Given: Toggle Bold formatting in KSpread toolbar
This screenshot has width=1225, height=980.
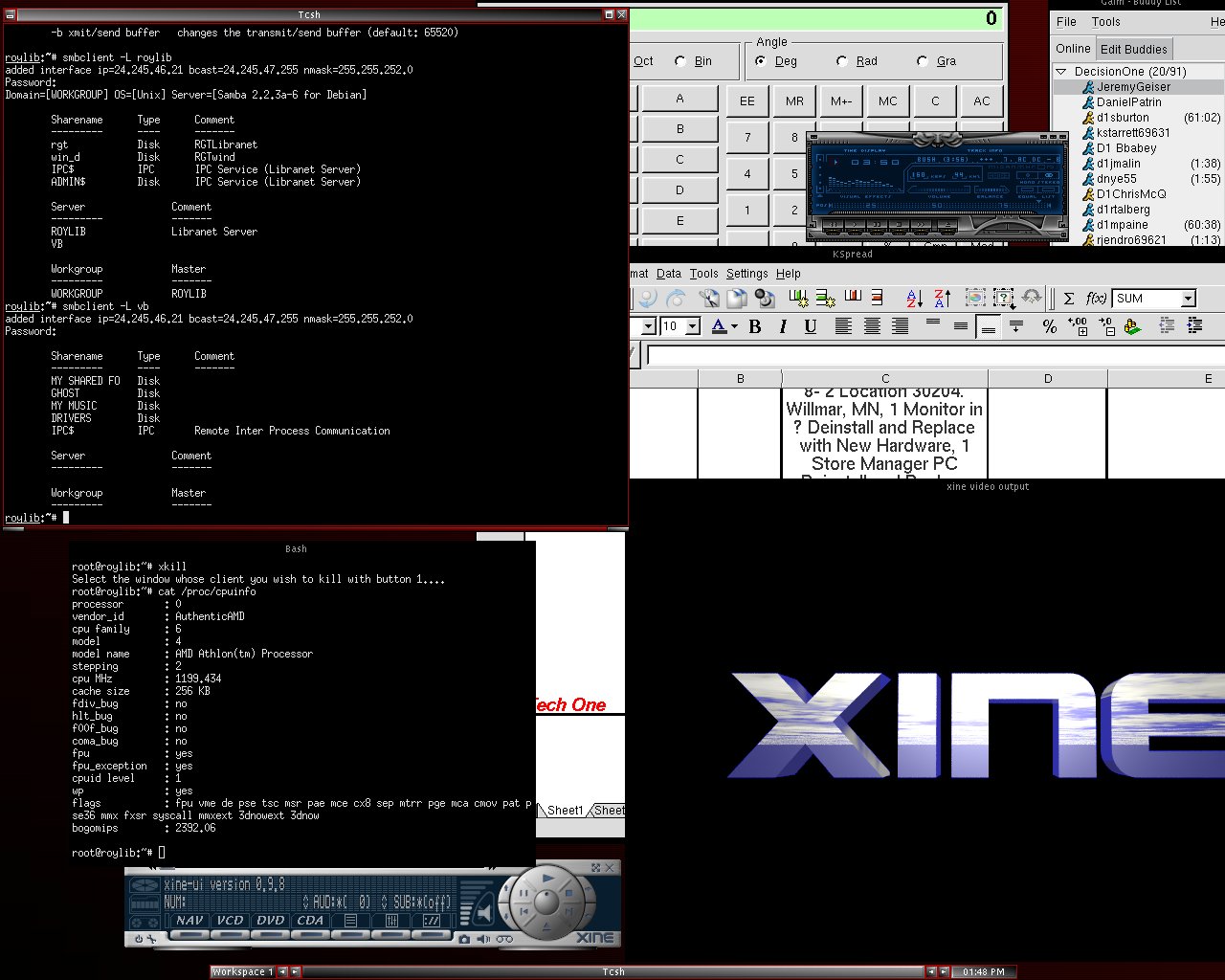Looking at the screenshot, I should click(755, 326).
